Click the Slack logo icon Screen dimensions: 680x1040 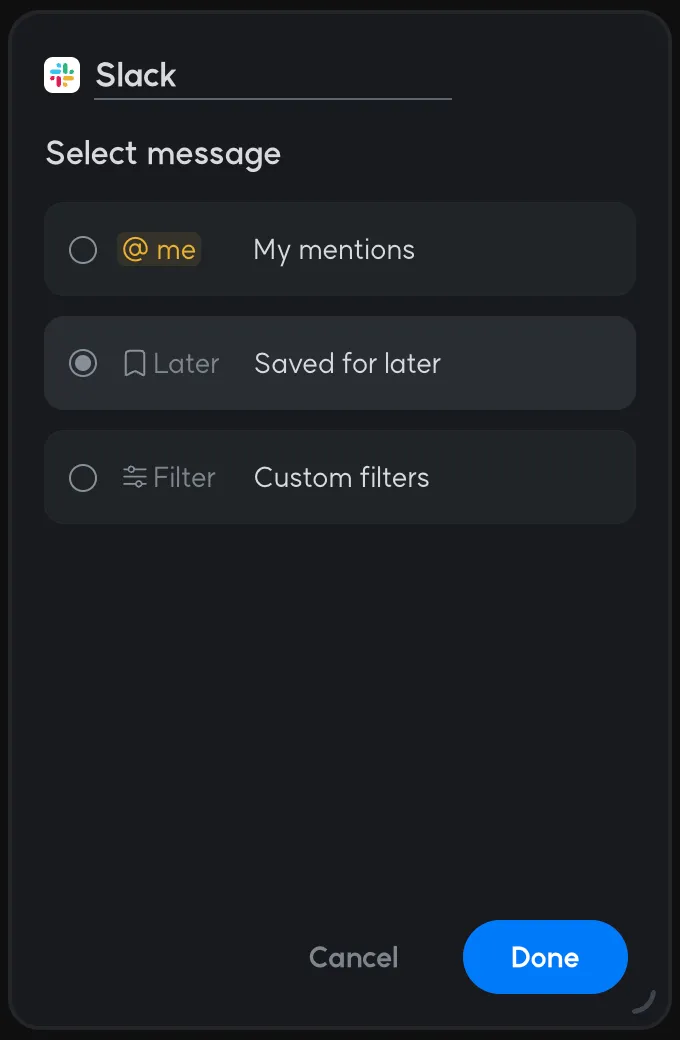[62, 75]
